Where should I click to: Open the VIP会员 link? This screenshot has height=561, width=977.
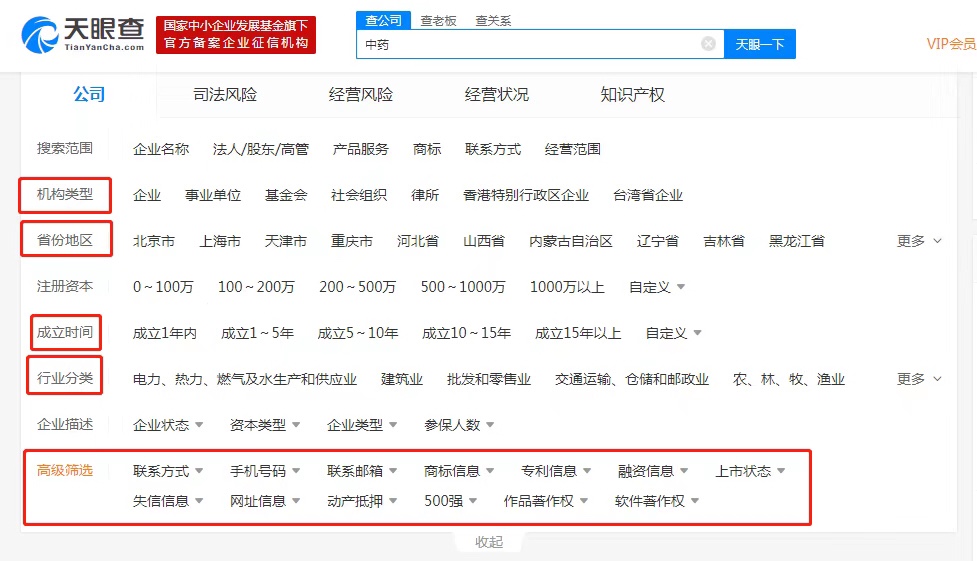(950, 43)
